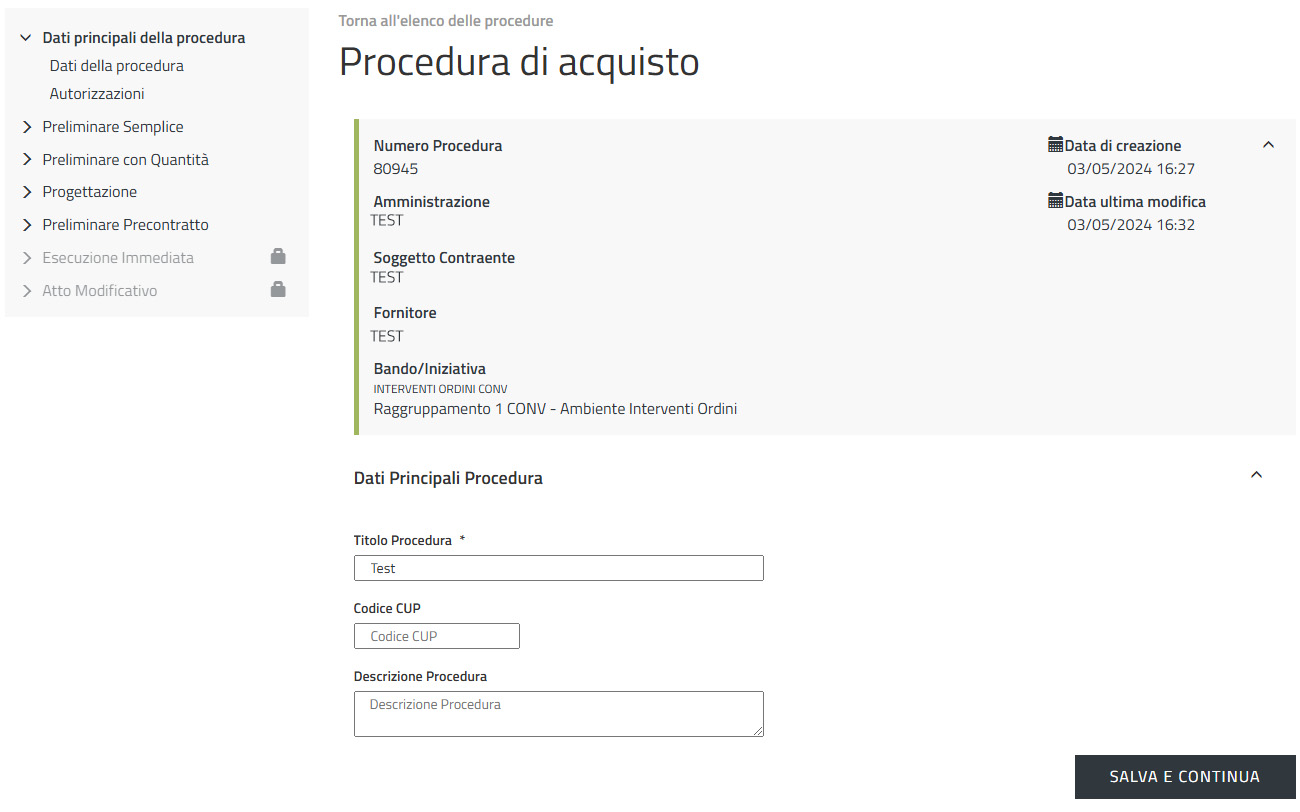This screenshot has height=812, width=1300.
Task: Select the Esecuzione Immediata sidebar entry
Action: pos(118,258)
